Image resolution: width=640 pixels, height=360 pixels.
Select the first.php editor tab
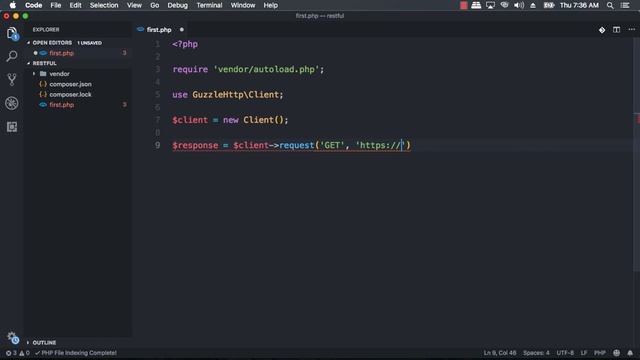tap(160, 30)
